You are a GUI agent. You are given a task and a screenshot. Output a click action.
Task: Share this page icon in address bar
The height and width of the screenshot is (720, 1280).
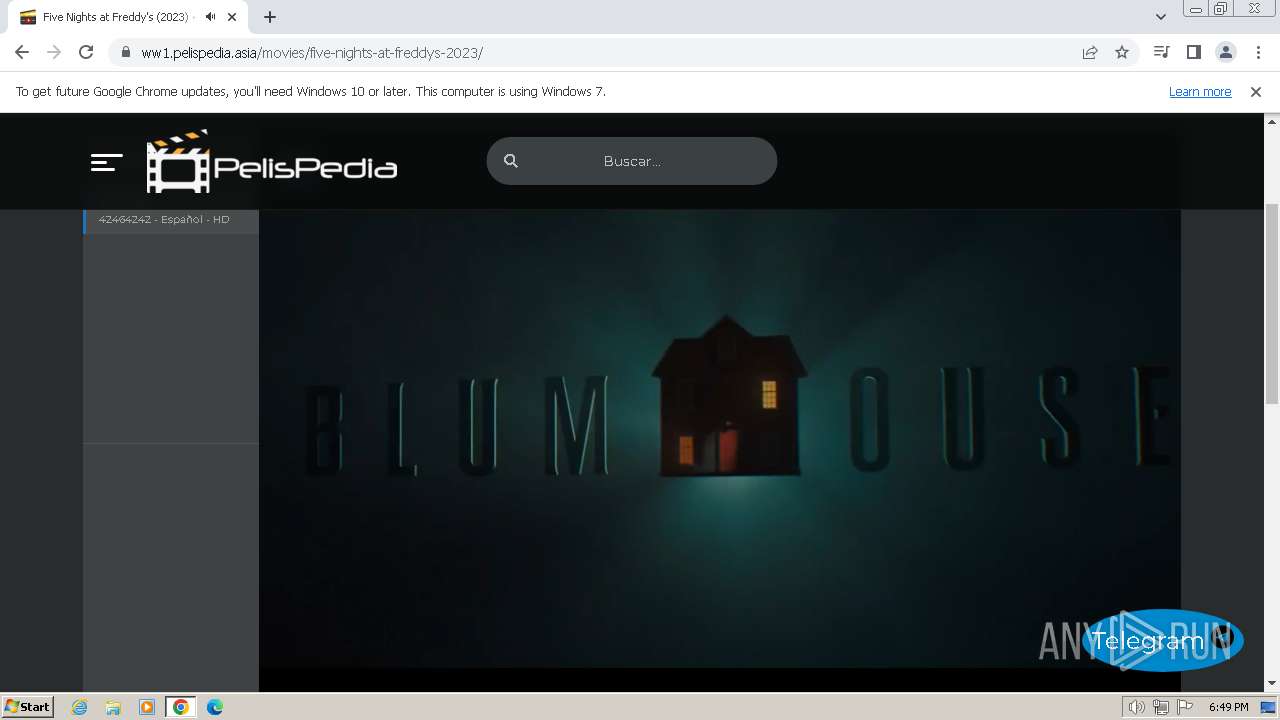1090,52
